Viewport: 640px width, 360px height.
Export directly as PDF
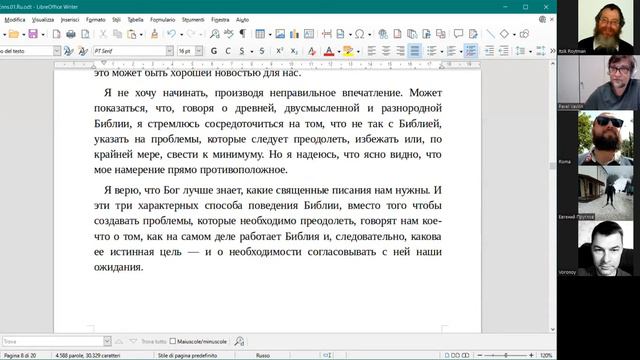56,34
